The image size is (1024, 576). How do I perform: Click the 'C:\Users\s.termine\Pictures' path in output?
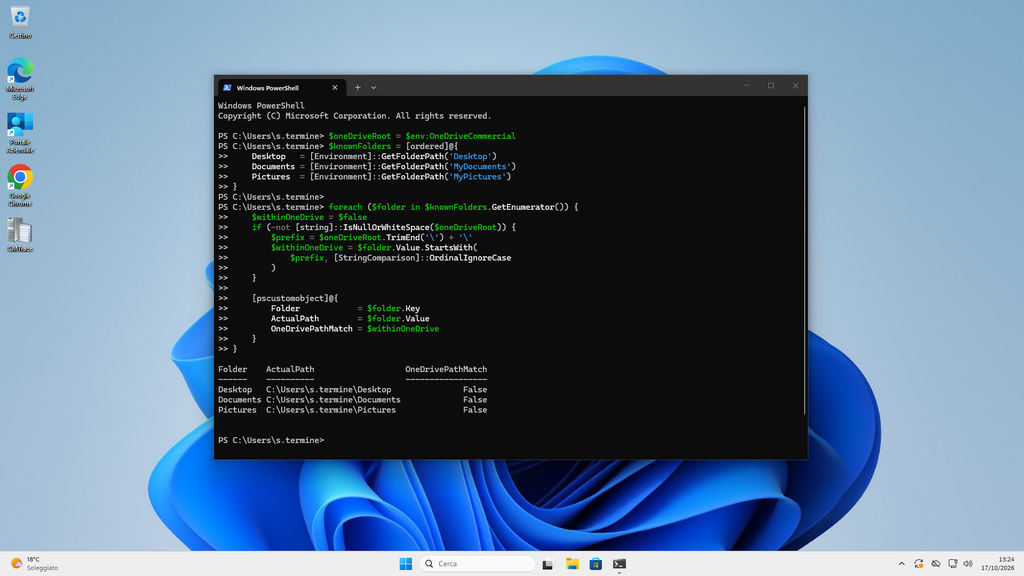[330, 410]
